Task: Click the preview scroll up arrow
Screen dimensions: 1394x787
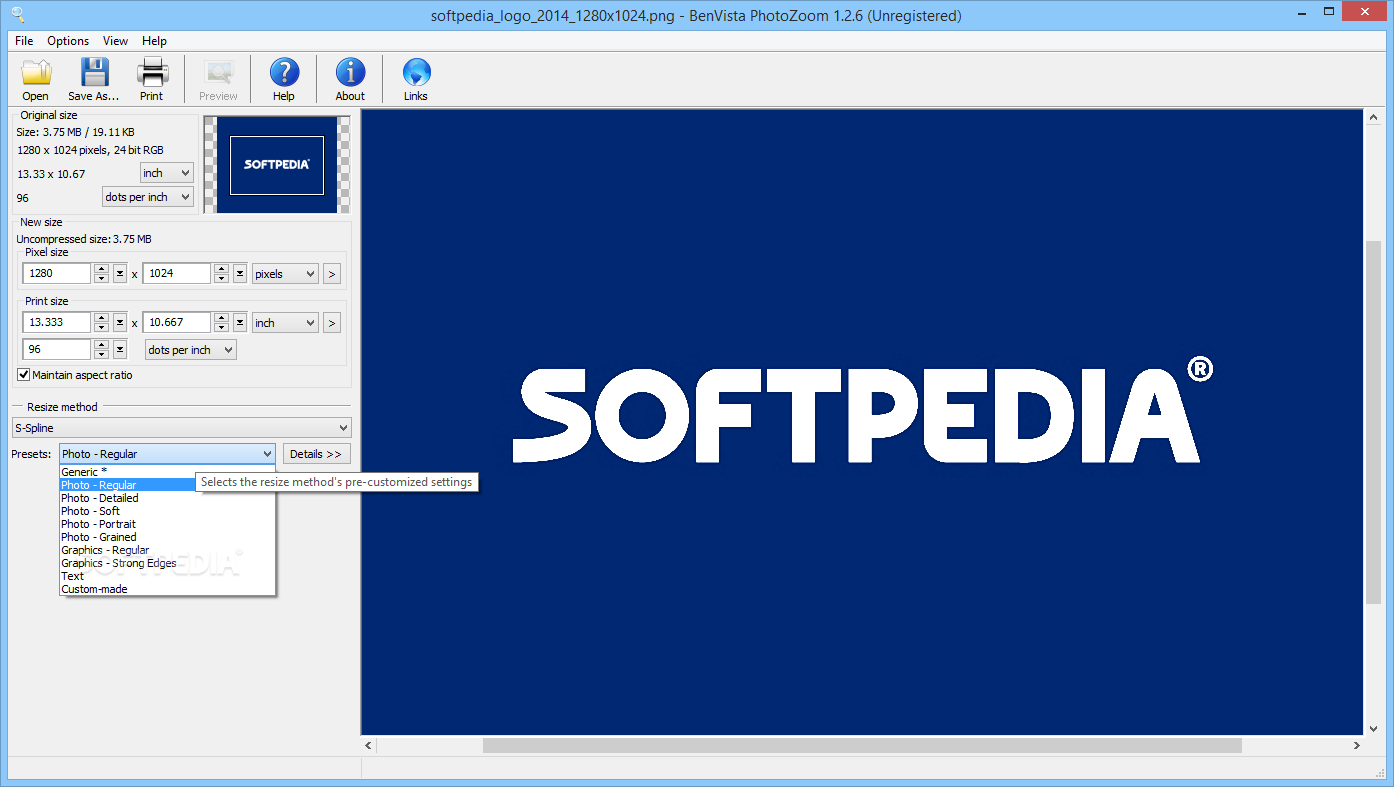Action: point(1373,117)
